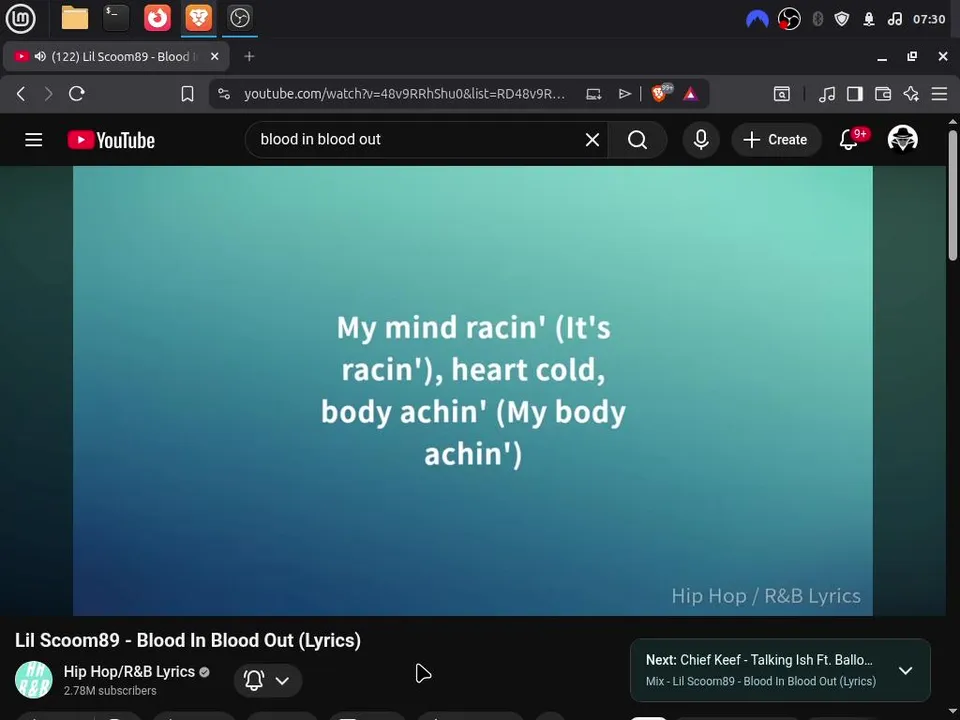Click the clock showing 07:30
The width and height of the screenshot is (960, 720).
[x=929, y=19]
